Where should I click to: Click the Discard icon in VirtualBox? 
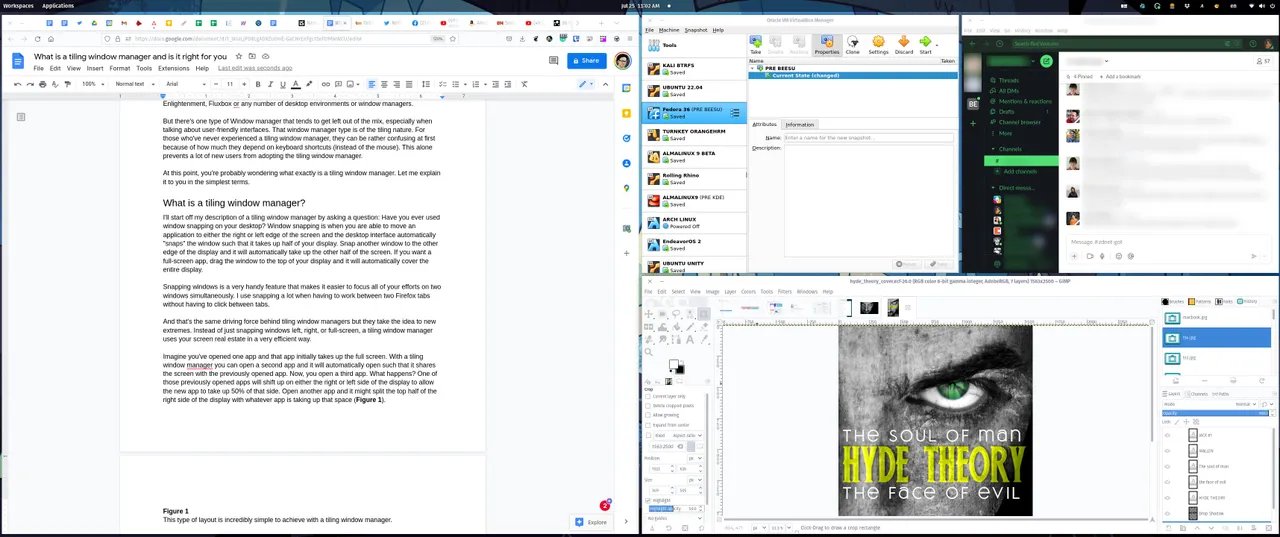point(904,43)
